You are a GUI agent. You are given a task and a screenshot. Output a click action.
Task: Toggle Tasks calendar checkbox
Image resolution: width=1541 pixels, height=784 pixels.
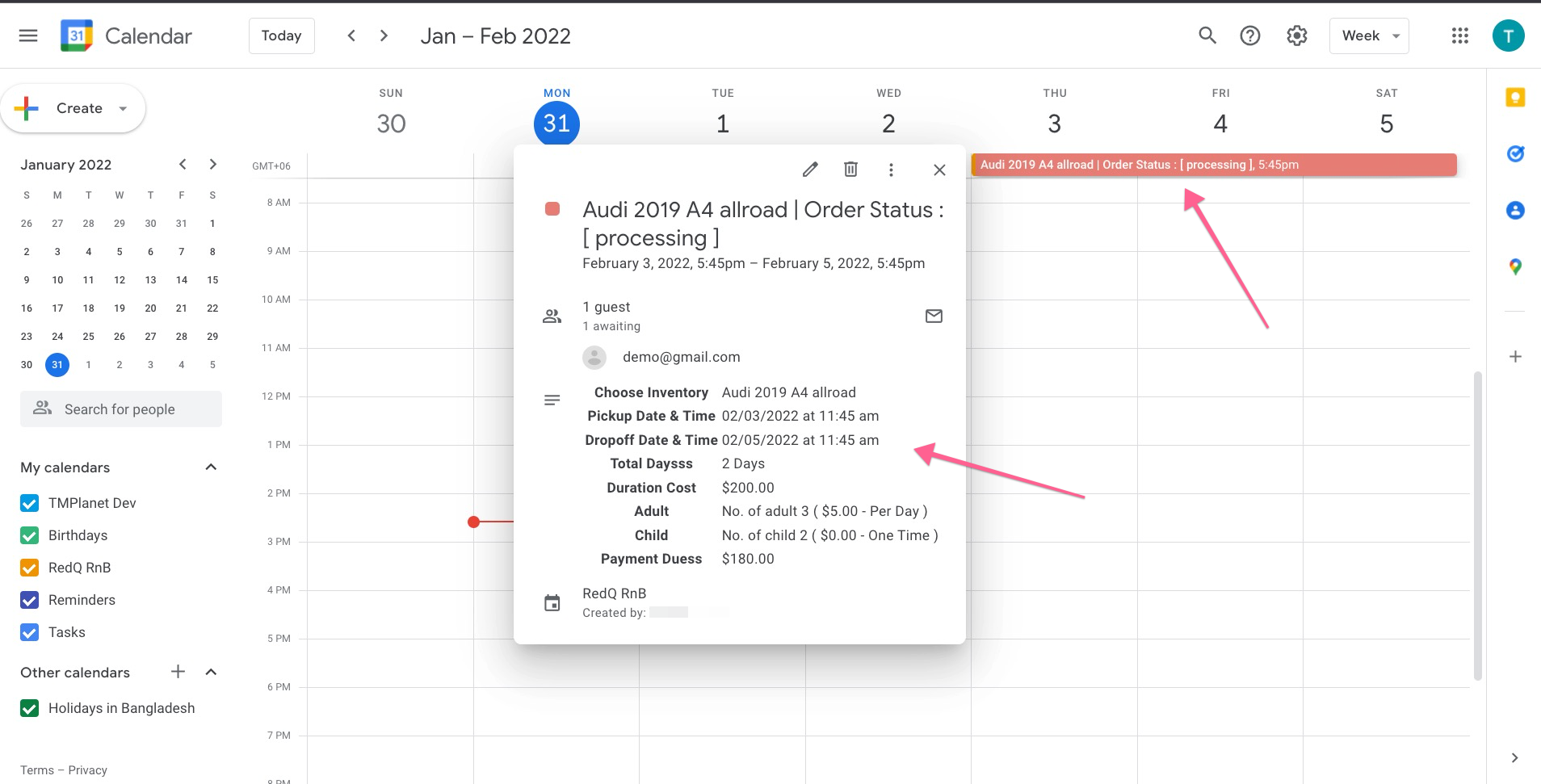point(29,632)
